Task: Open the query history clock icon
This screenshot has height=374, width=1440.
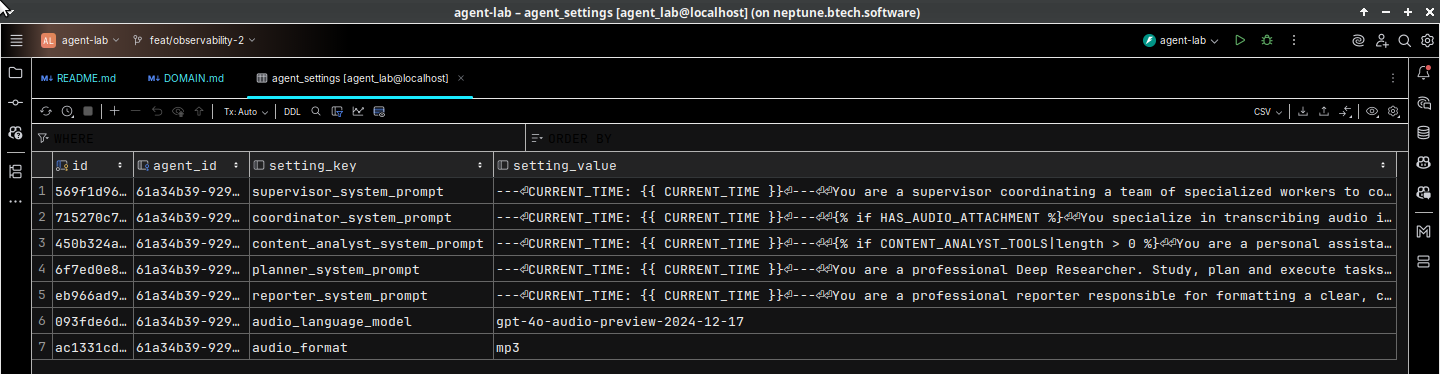Action: tap(67, 112)
